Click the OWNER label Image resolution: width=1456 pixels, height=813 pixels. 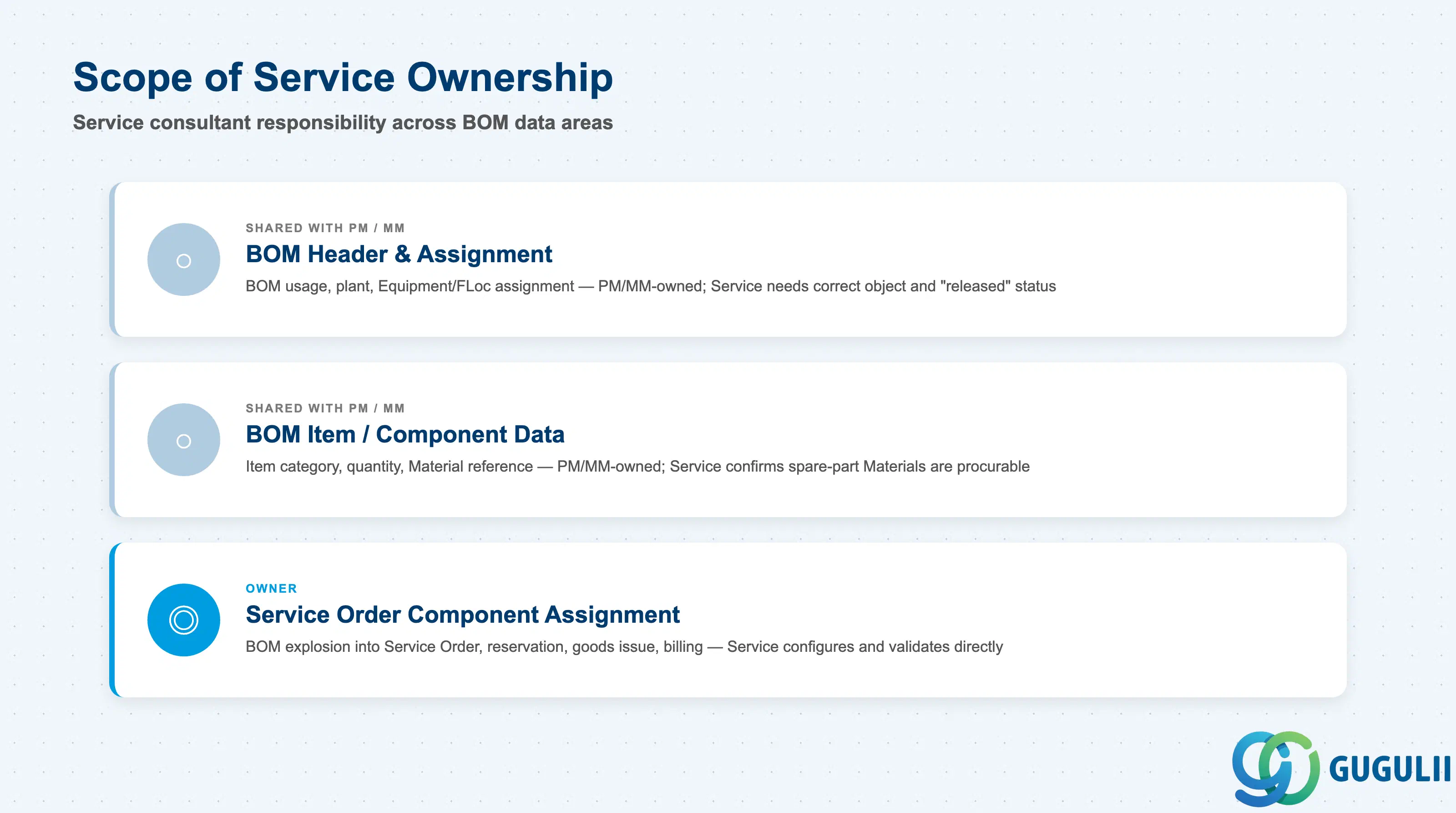(271, 589)
